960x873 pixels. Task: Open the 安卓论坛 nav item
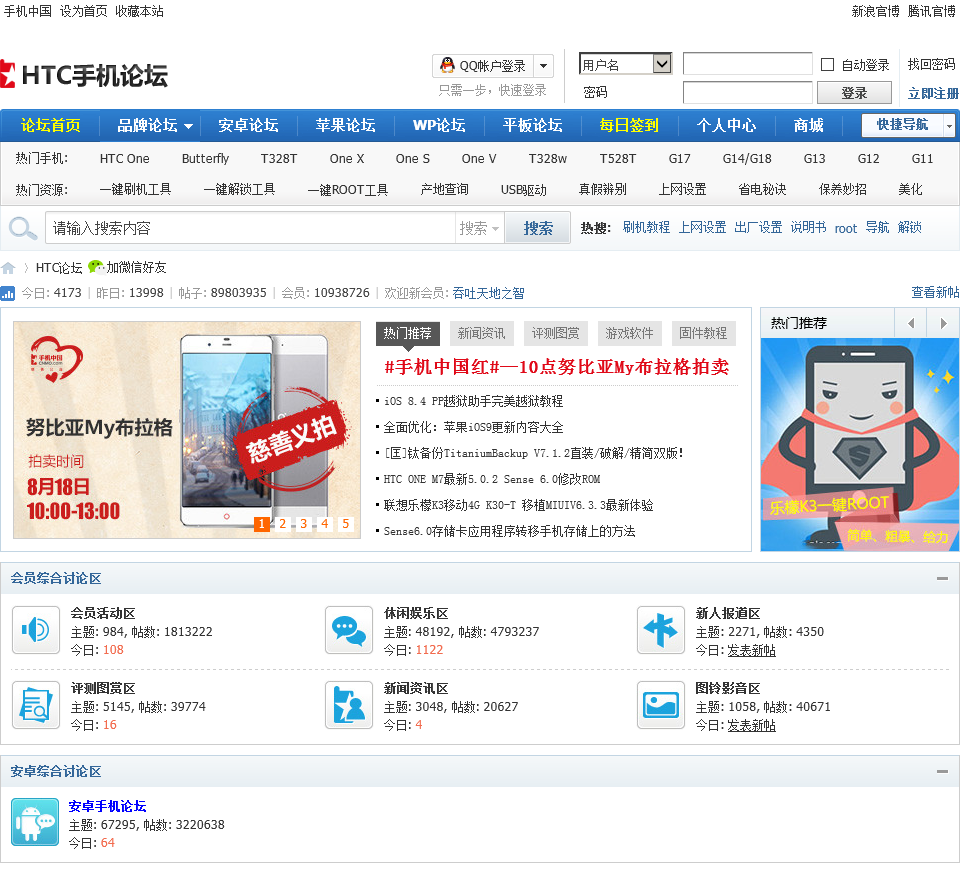pos(248,126)
